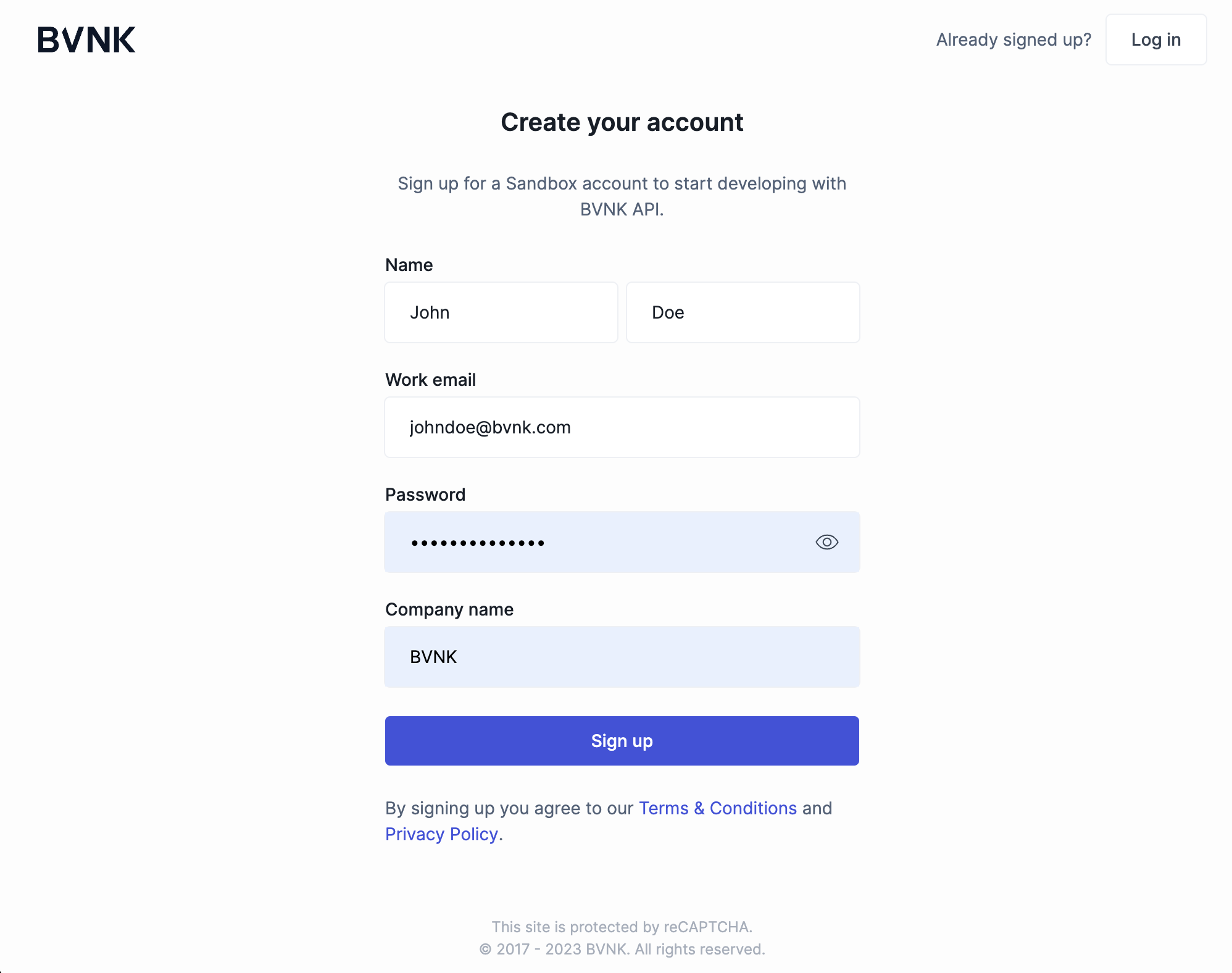Show the password with the eye icon
Viewport: 1232px width, 973px height.
point(826,542)
